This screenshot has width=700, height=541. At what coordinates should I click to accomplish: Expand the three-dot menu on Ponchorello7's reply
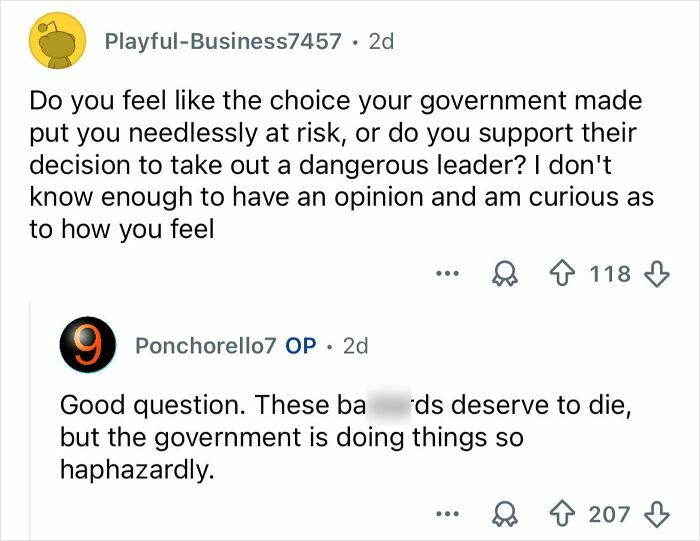448,514
